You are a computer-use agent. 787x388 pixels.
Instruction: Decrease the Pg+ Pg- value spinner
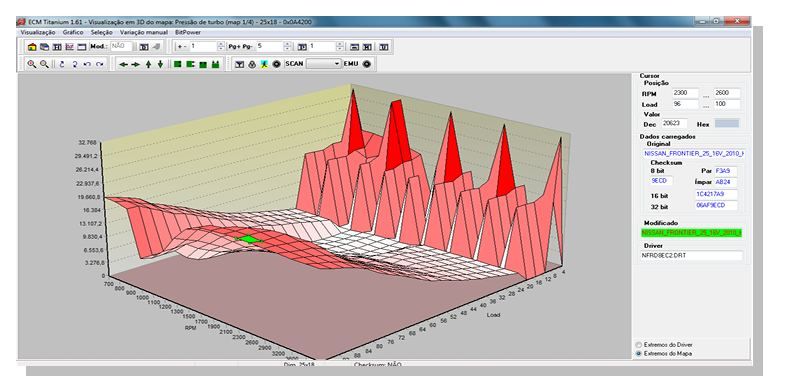pyautogui.click(x=287, y=49)
